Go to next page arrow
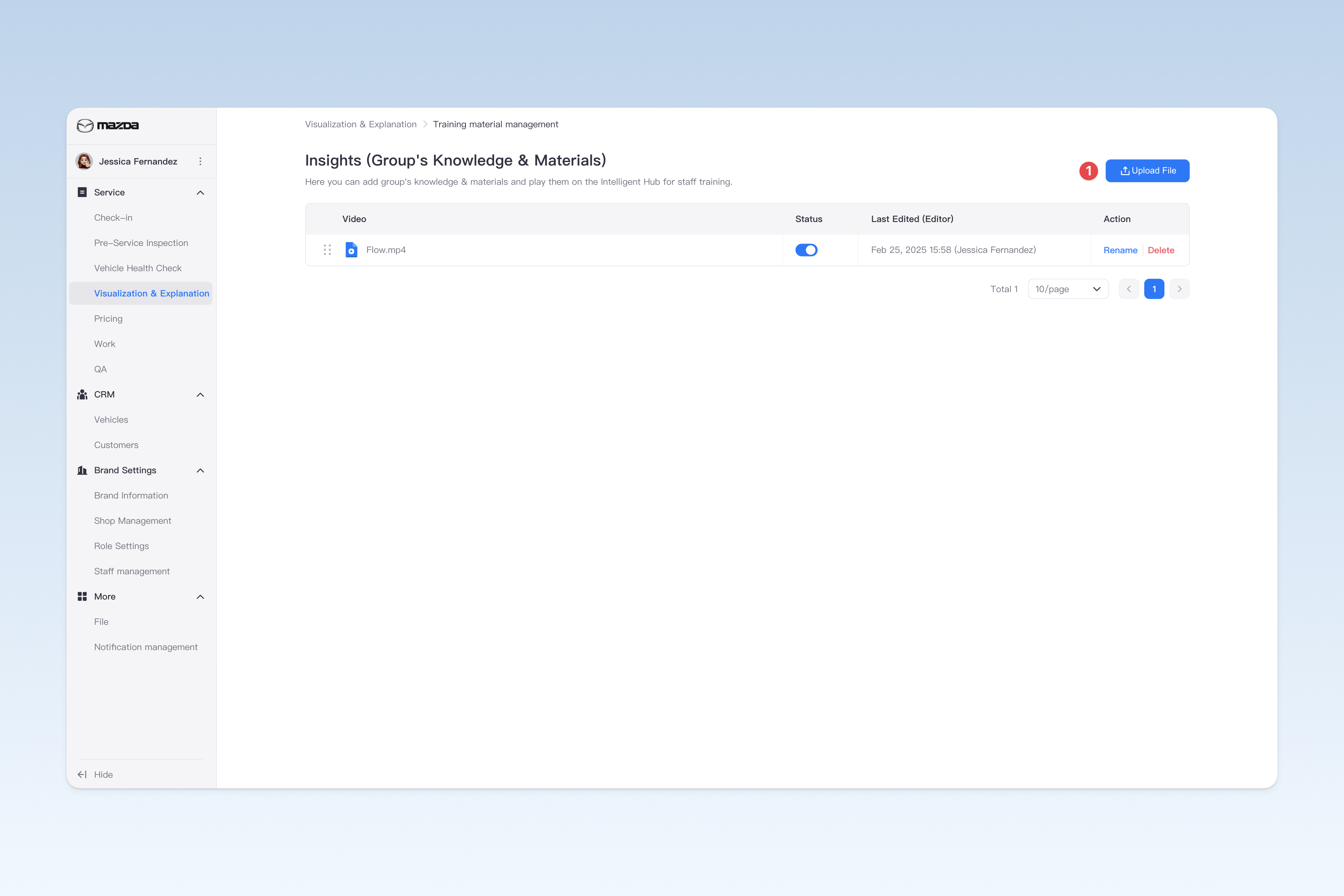 click(1179, 289)
